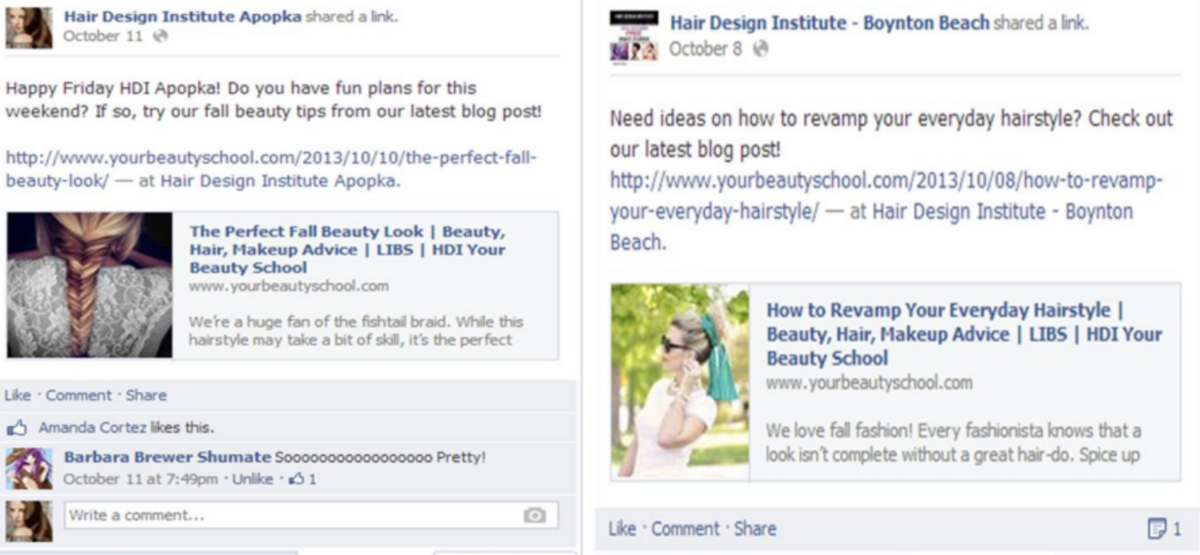Click globe privacy icon beside October 11
The width and height of the screenshot is (1200, 555).
point(161,36)
